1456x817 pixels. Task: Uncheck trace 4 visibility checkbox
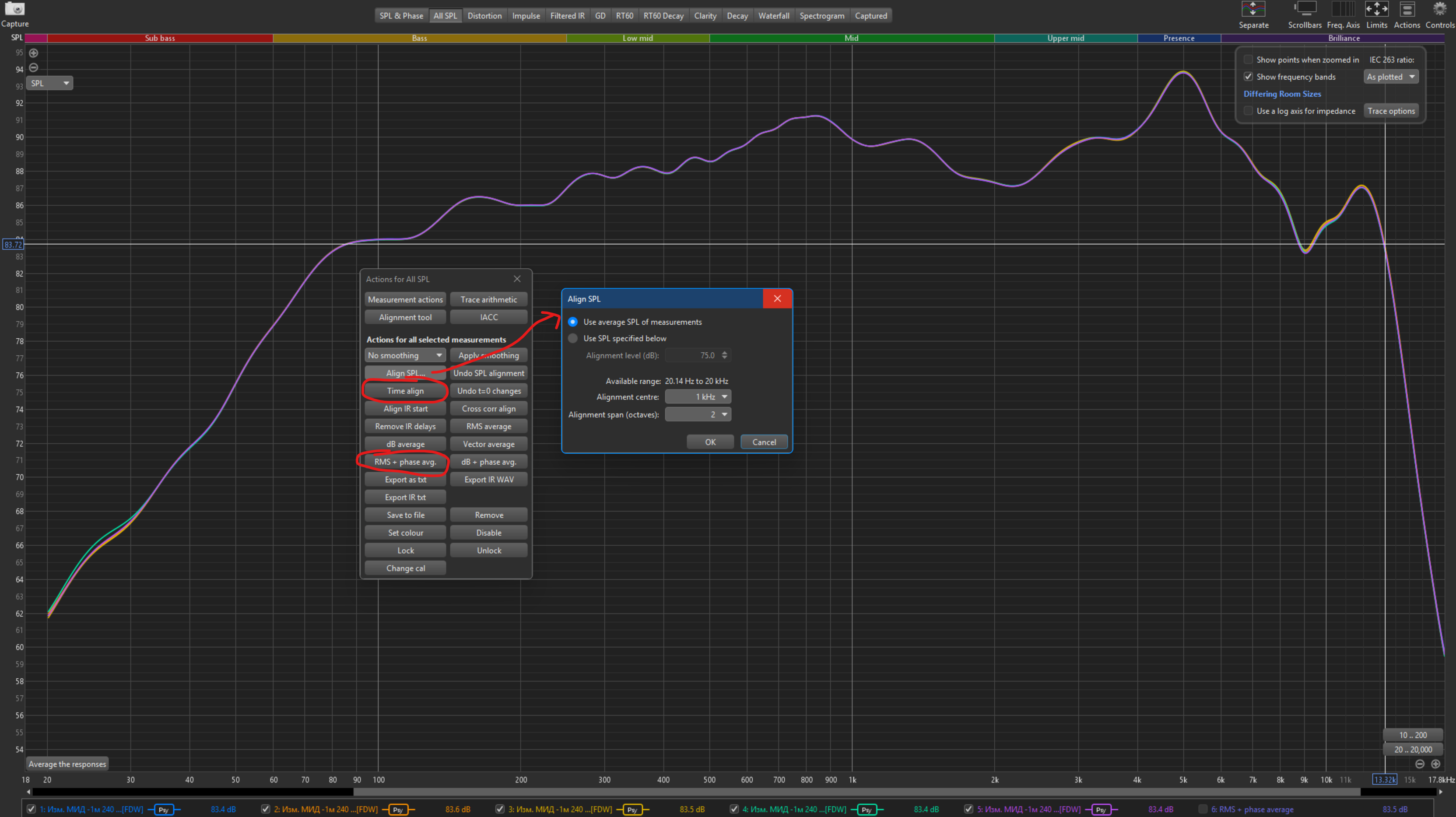(734, 809)
